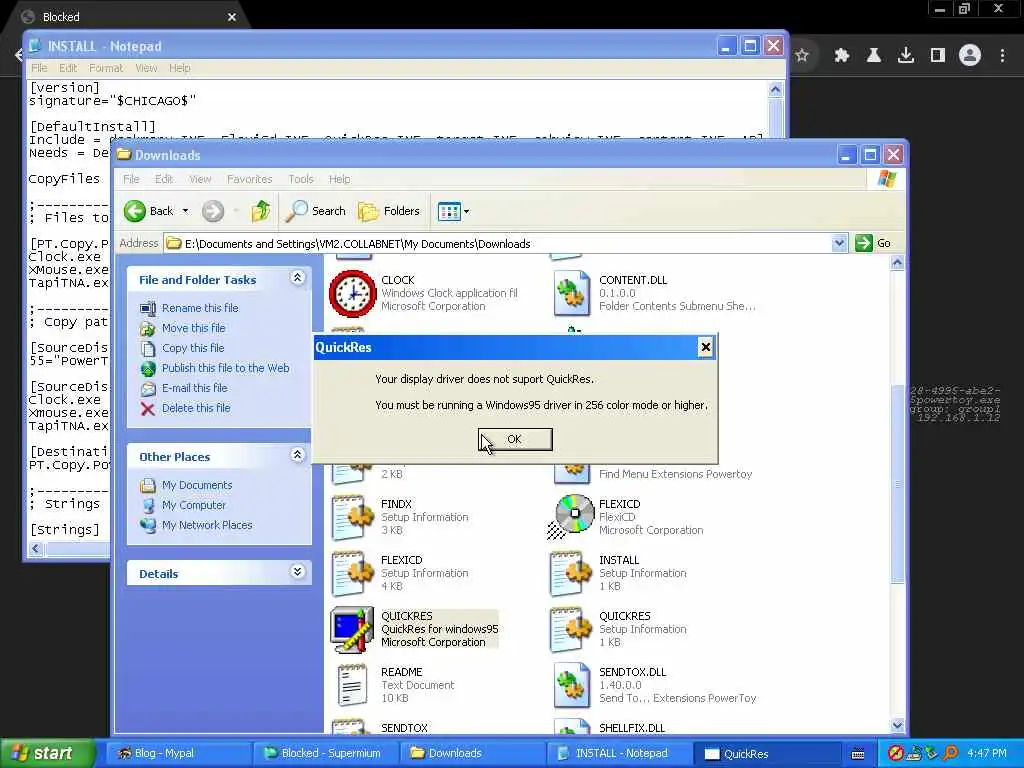
Task: Open the Back history dropdown arrow
Action: point(185,211)
